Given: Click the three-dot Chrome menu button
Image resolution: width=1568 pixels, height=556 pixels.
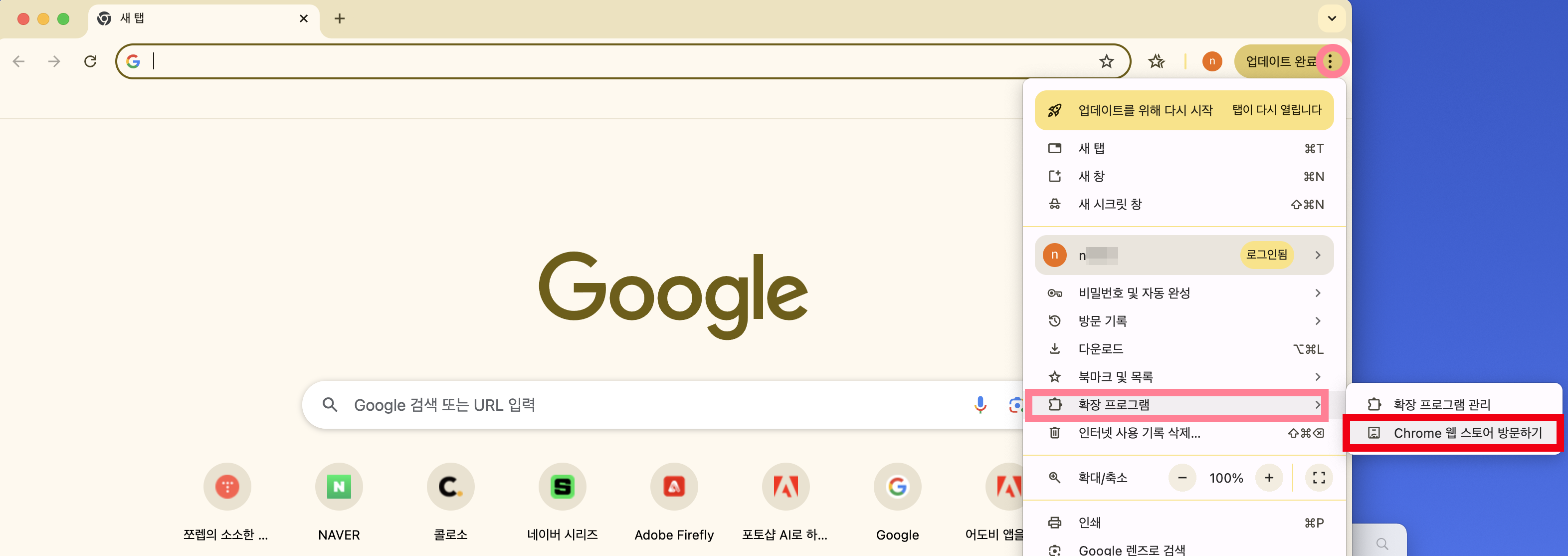Looking at the screenshot, I should [1331, 61].
